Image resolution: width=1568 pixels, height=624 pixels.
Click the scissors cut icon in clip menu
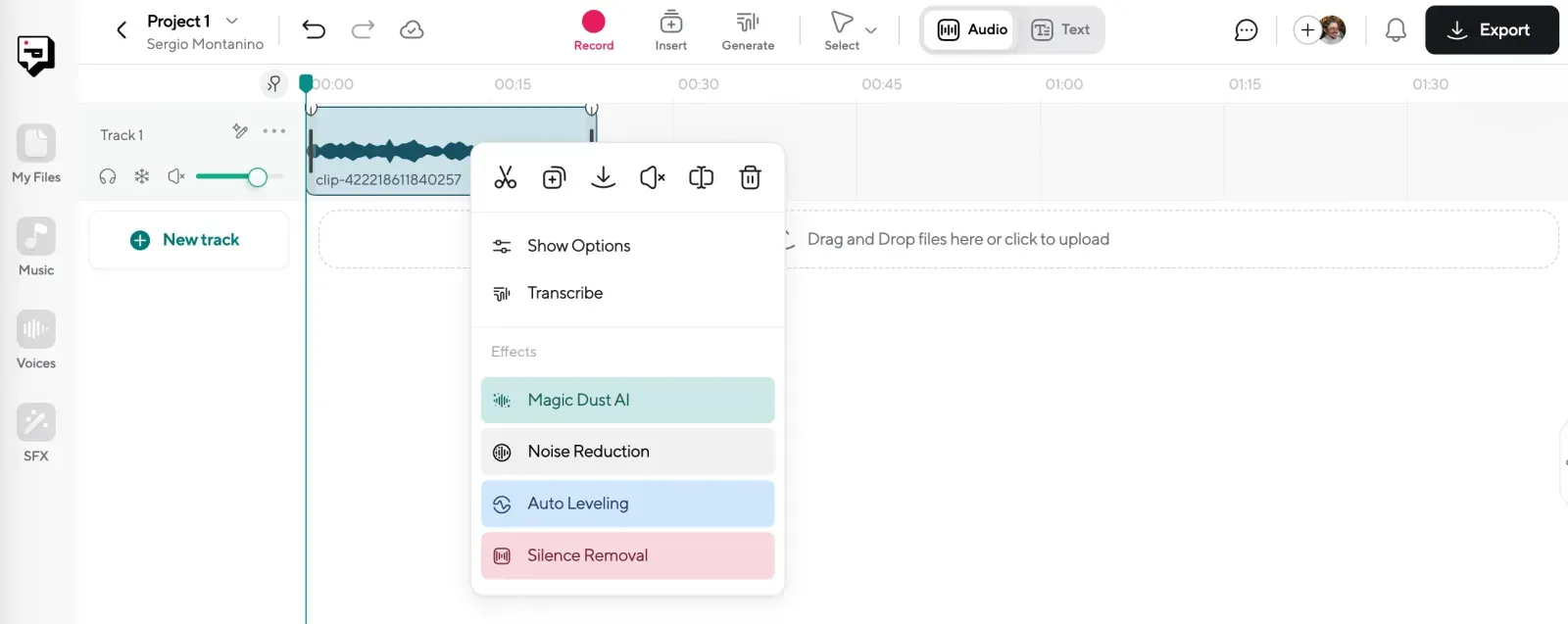click(505, 177)
